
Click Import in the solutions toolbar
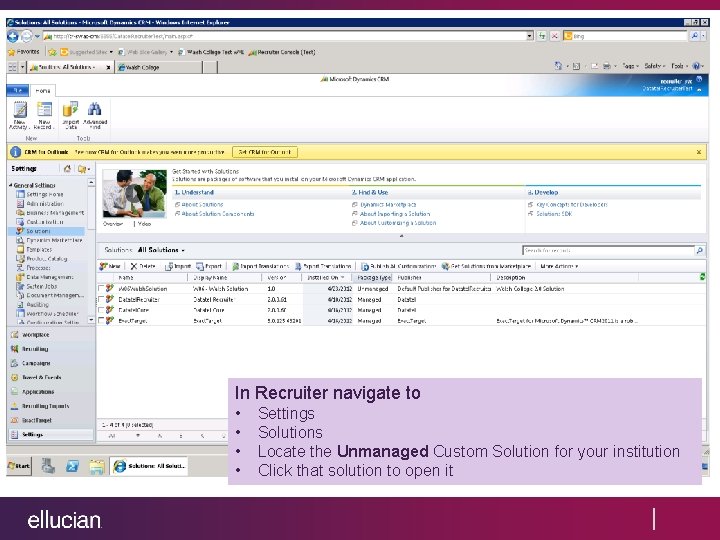coord(178,266)
